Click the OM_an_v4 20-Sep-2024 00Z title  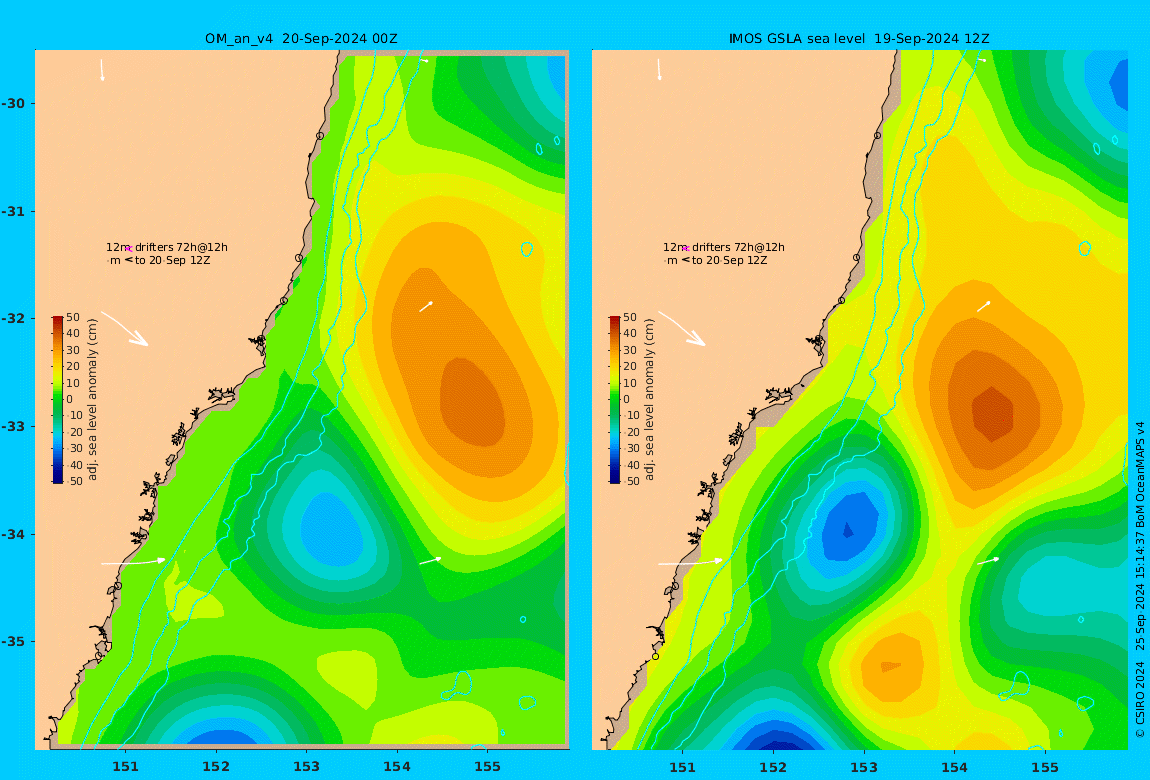(x=301, y=39)
